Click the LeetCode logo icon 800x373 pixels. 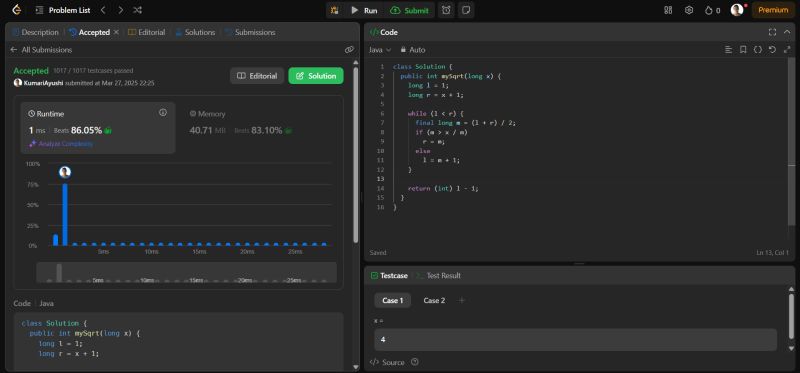point(16,10)
